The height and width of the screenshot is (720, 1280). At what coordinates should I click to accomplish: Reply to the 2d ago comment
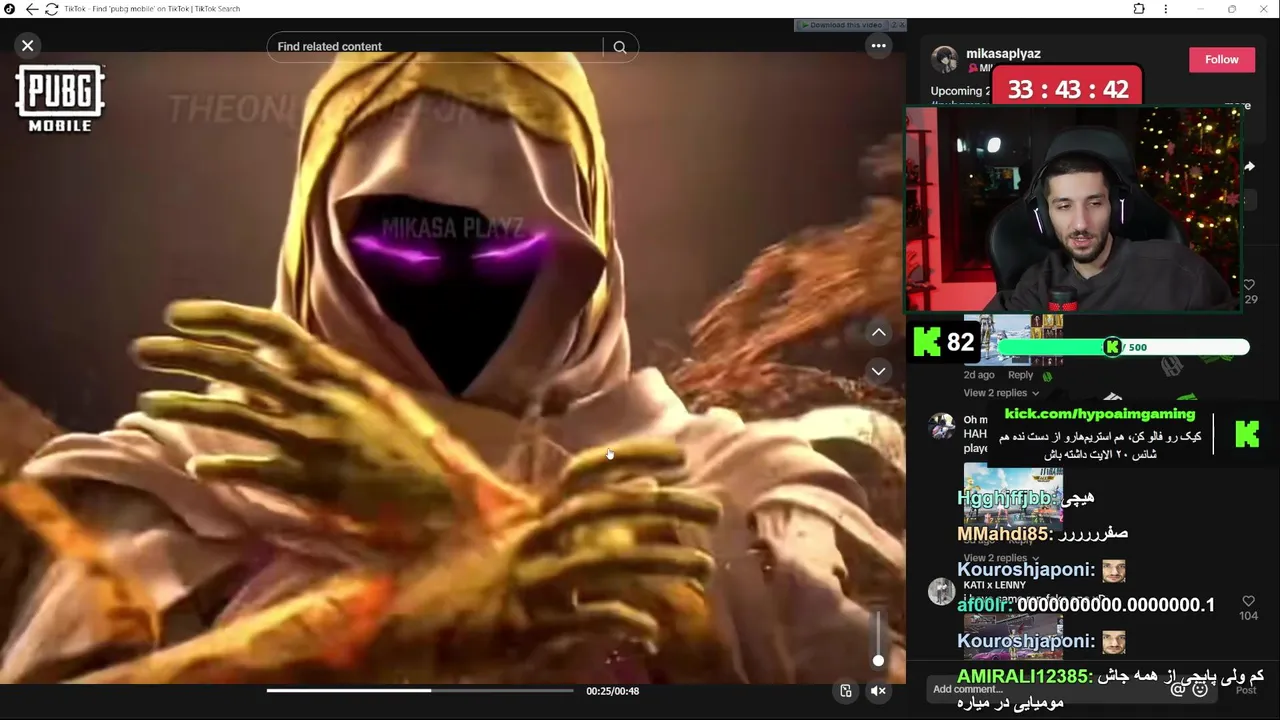point(1020,375)
